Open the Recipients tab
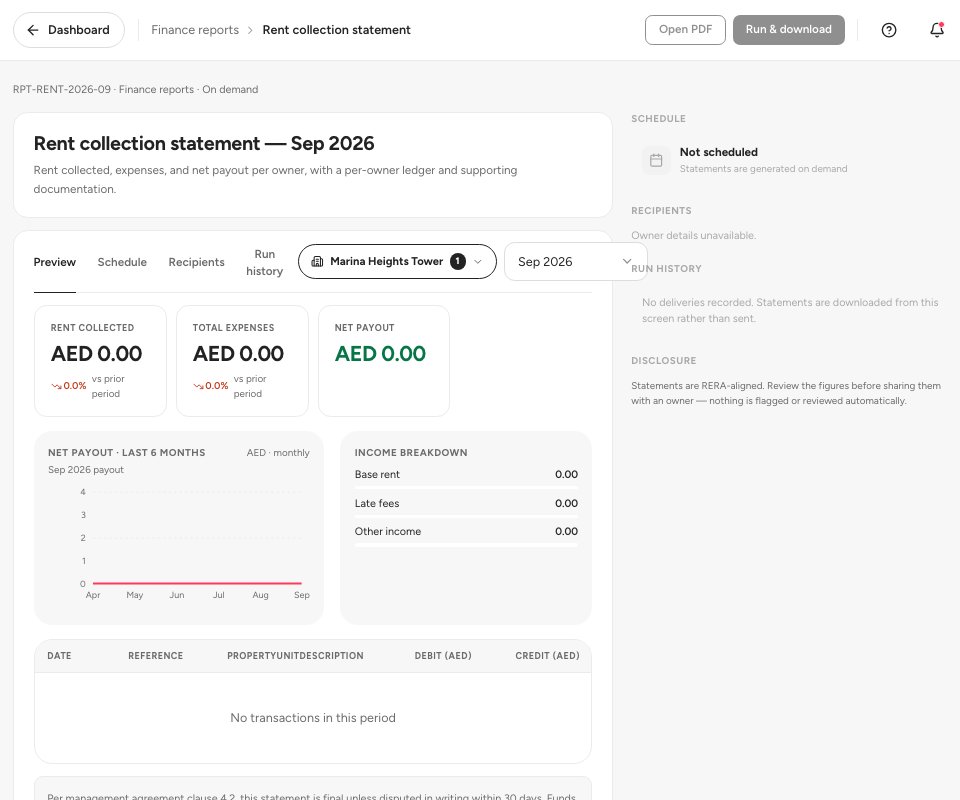This screenshot has width=960, height=800. pos(197,262)
